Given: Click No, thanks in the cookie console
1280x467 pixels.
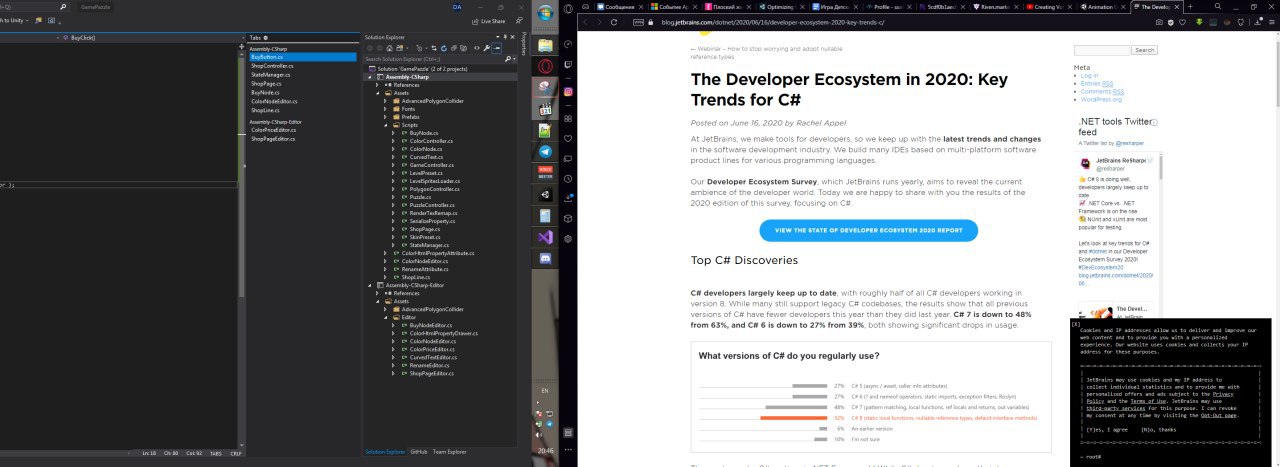Looking at the screenshot, I should (1158, 430).
